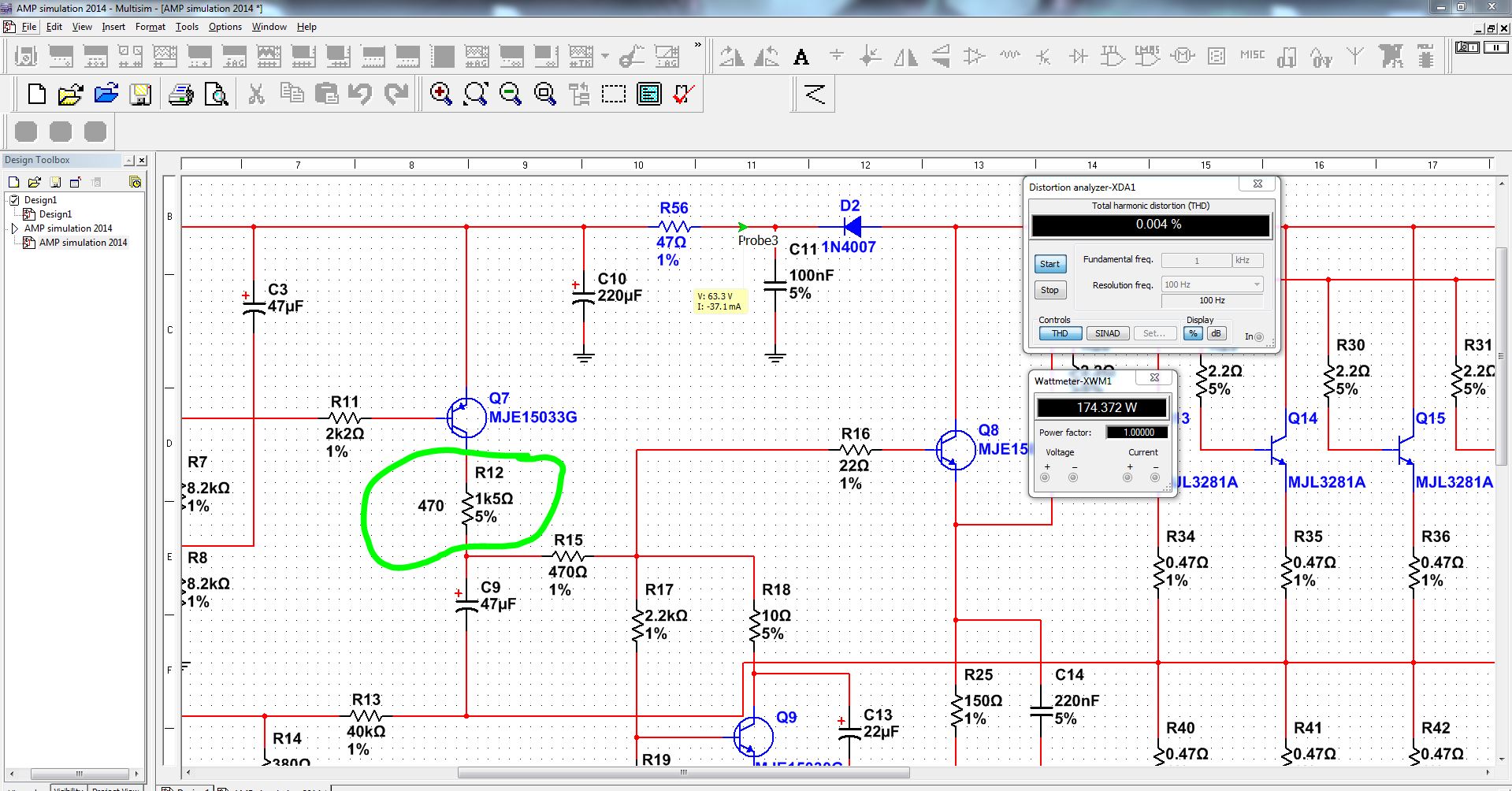Pause simulation with the pause button
Image resolution: width=1512 pixels, height=791 pixels.
tap(1495, 47)
